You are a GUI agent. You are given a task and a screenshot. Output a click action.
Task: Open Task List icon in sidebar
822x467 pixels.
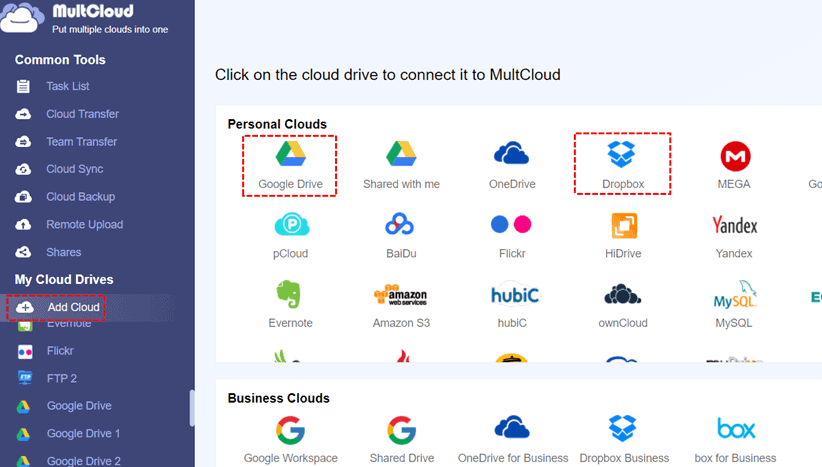[x=23, y=86]
